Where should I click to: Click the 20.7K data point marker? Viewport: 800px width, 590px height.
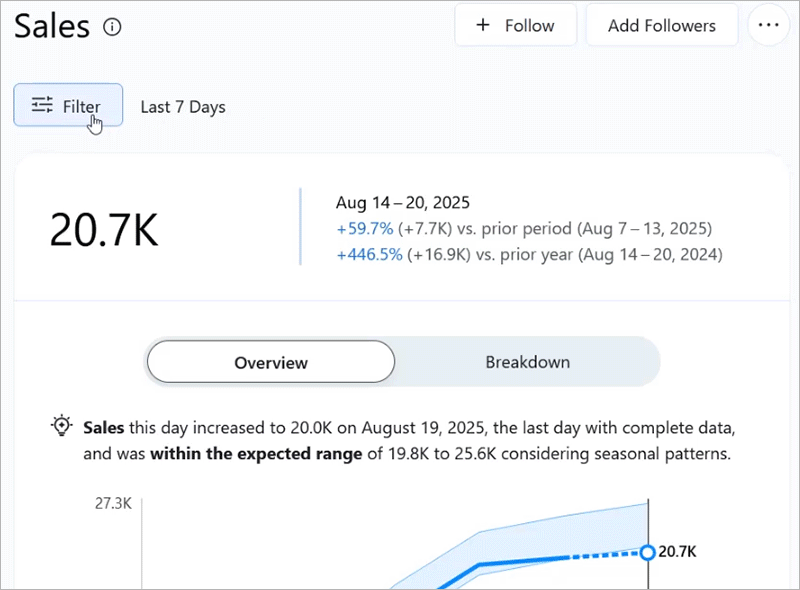(647, 552)
